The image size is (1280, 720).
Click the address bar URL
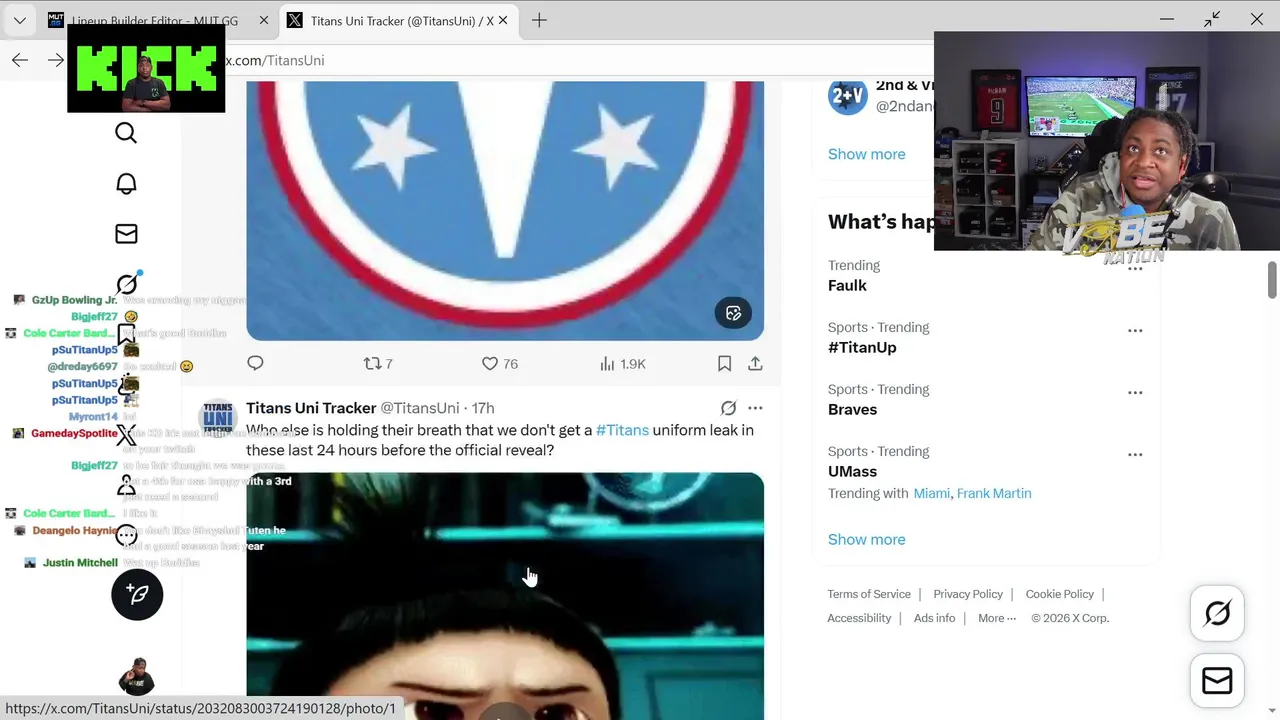[x=274, y=61]
